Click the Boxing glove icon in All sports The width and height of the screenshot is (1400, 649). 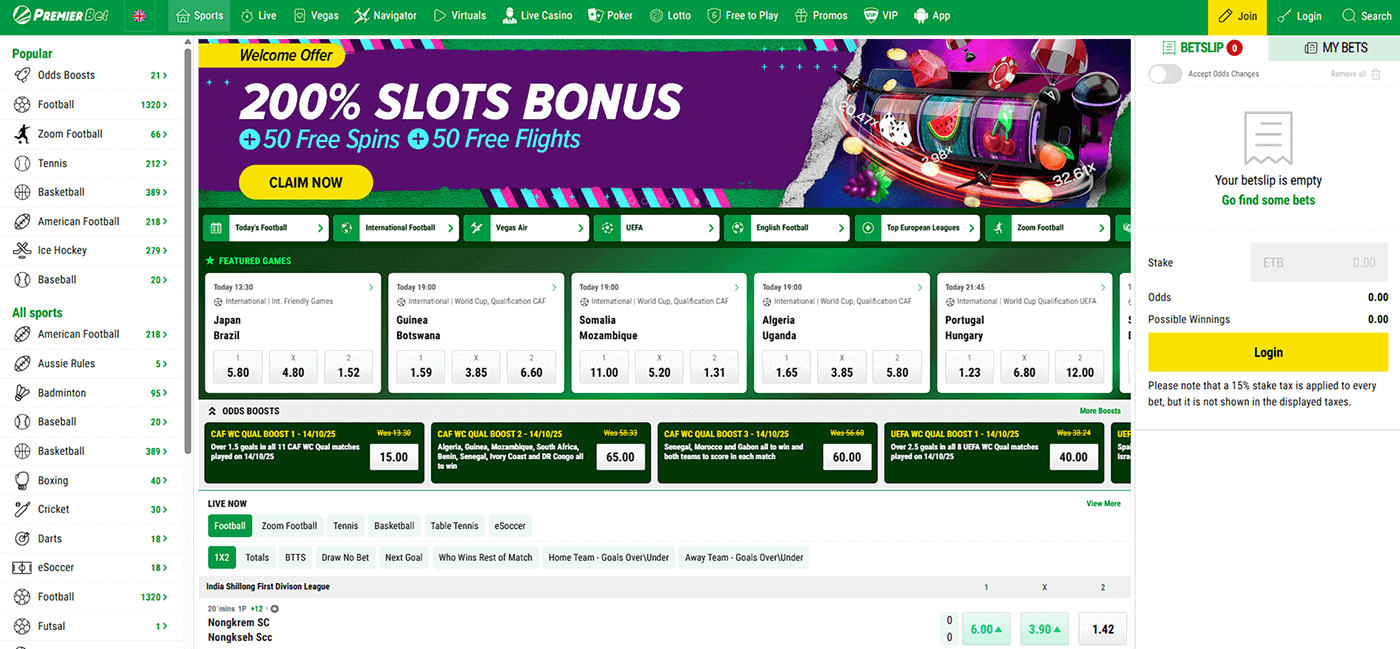(23, 480)
